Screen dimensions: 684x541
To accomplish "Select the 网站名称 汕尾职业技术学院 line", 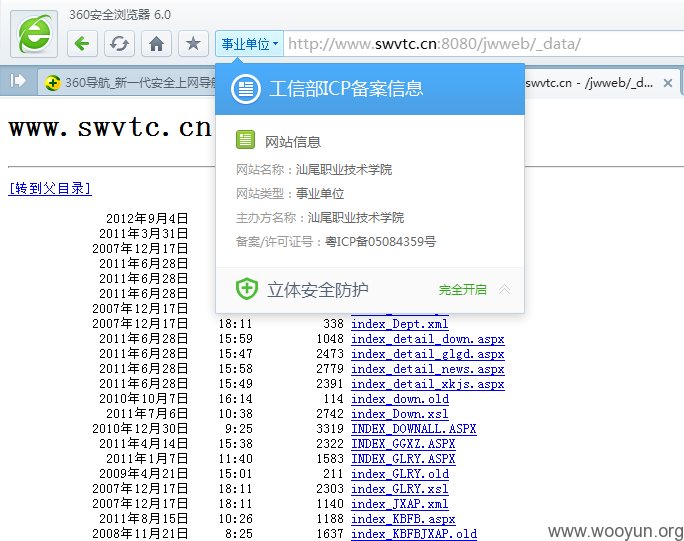I will point(314,169).
